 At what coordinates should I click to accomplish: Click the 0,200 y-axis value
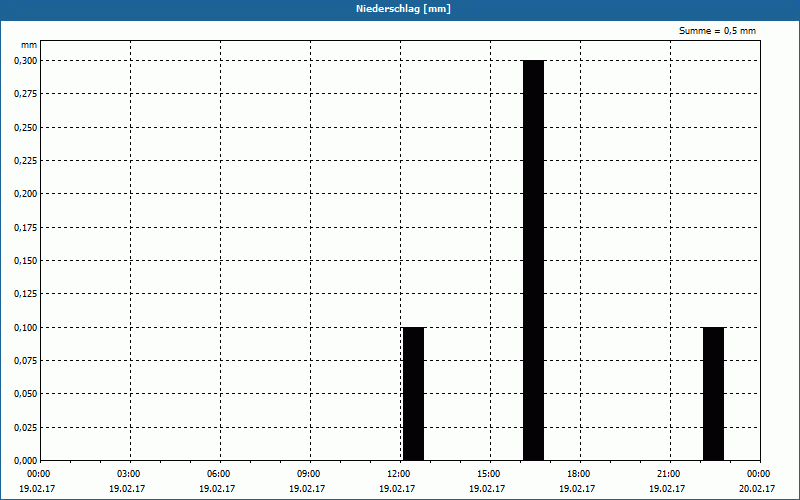[26, 194]
